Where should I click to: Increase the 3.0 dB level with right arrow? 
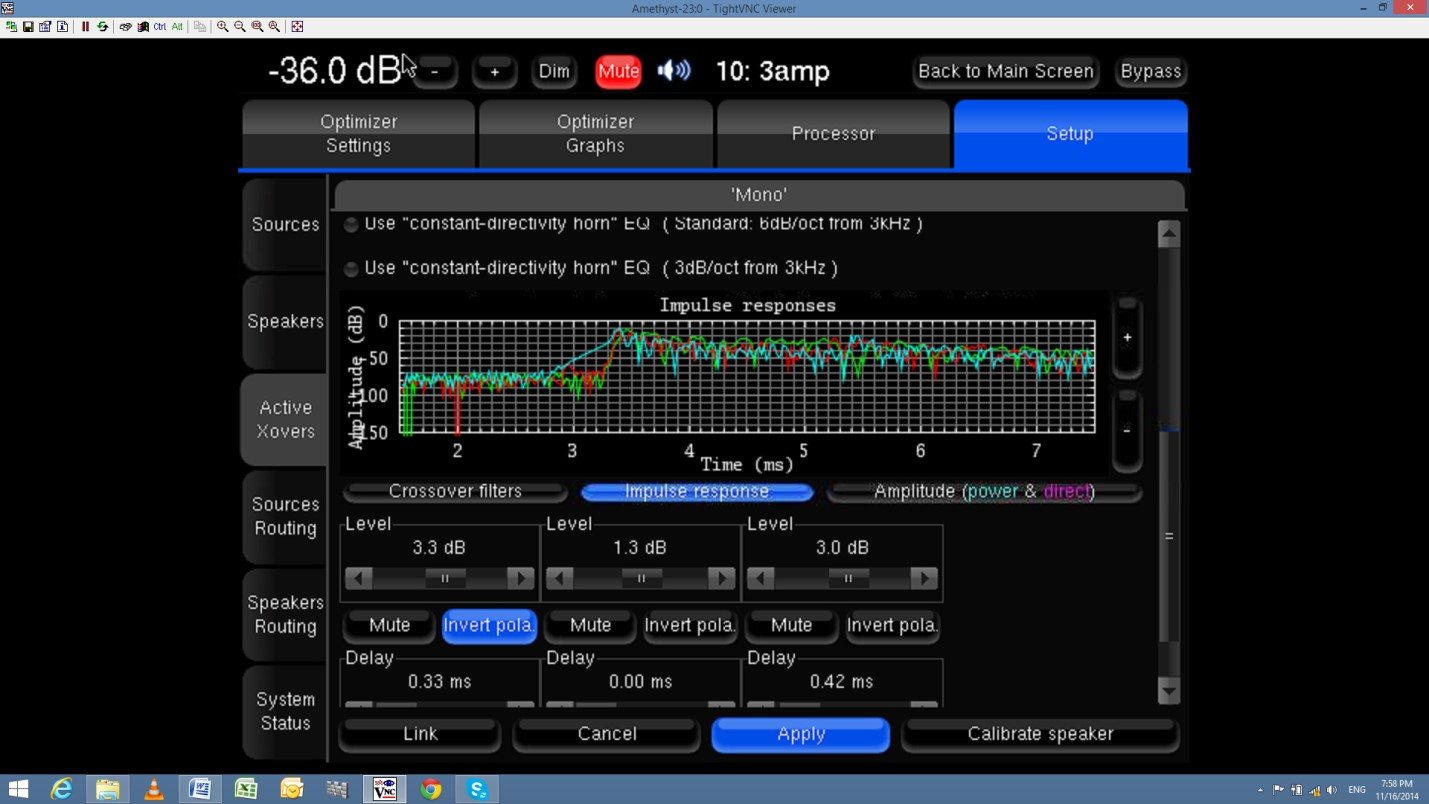pyautogui.click(x=923, y=578)
